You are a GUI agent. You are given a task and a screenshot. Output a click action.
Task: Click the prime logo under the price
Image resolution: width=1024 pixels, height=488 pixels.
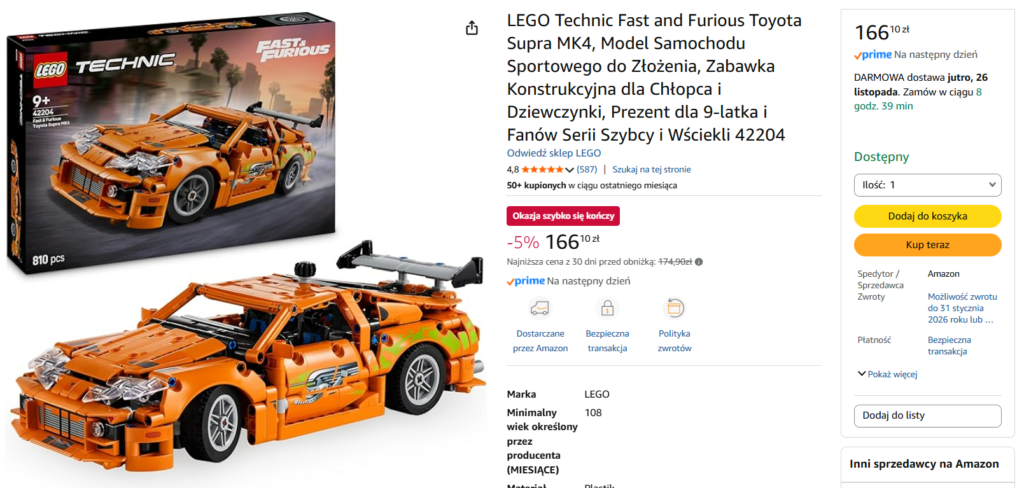(526, 281)
